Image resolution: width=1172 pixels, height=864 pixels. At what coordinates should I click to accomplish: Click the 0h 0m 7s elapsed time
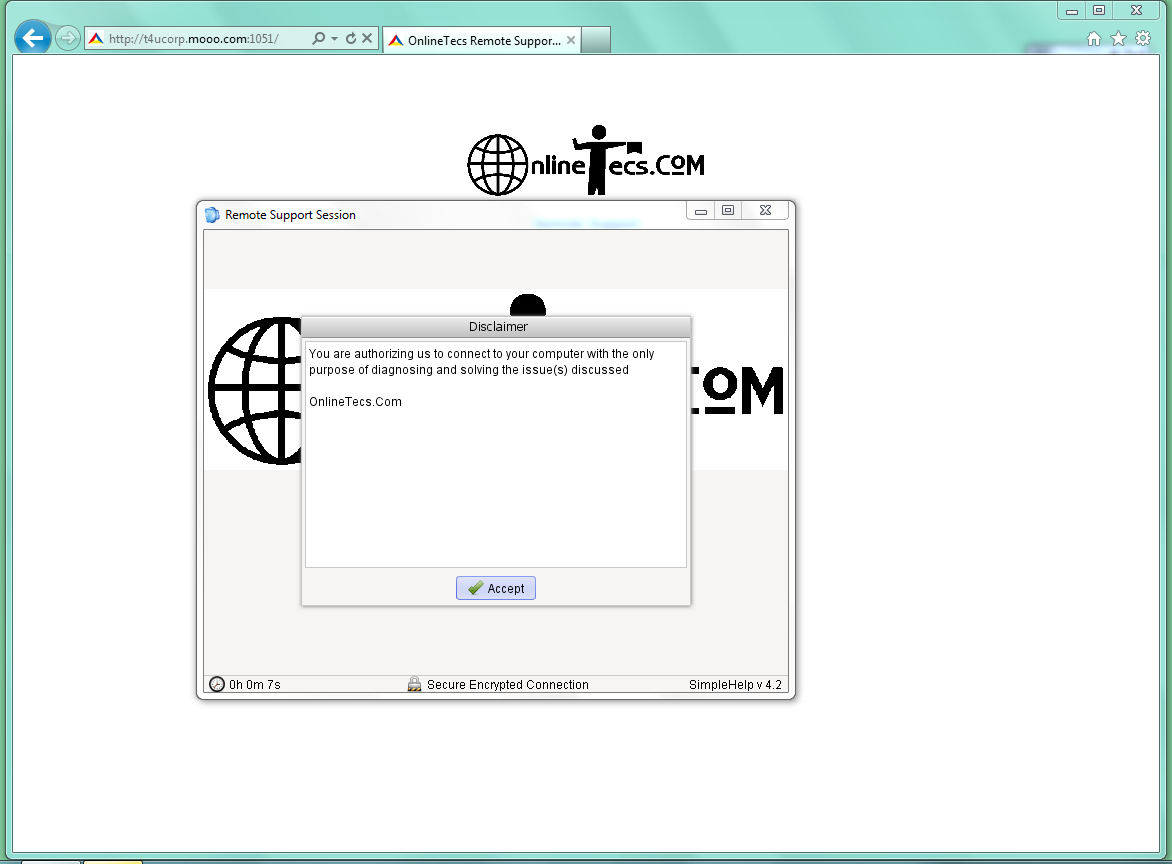[x=255, y=685]
